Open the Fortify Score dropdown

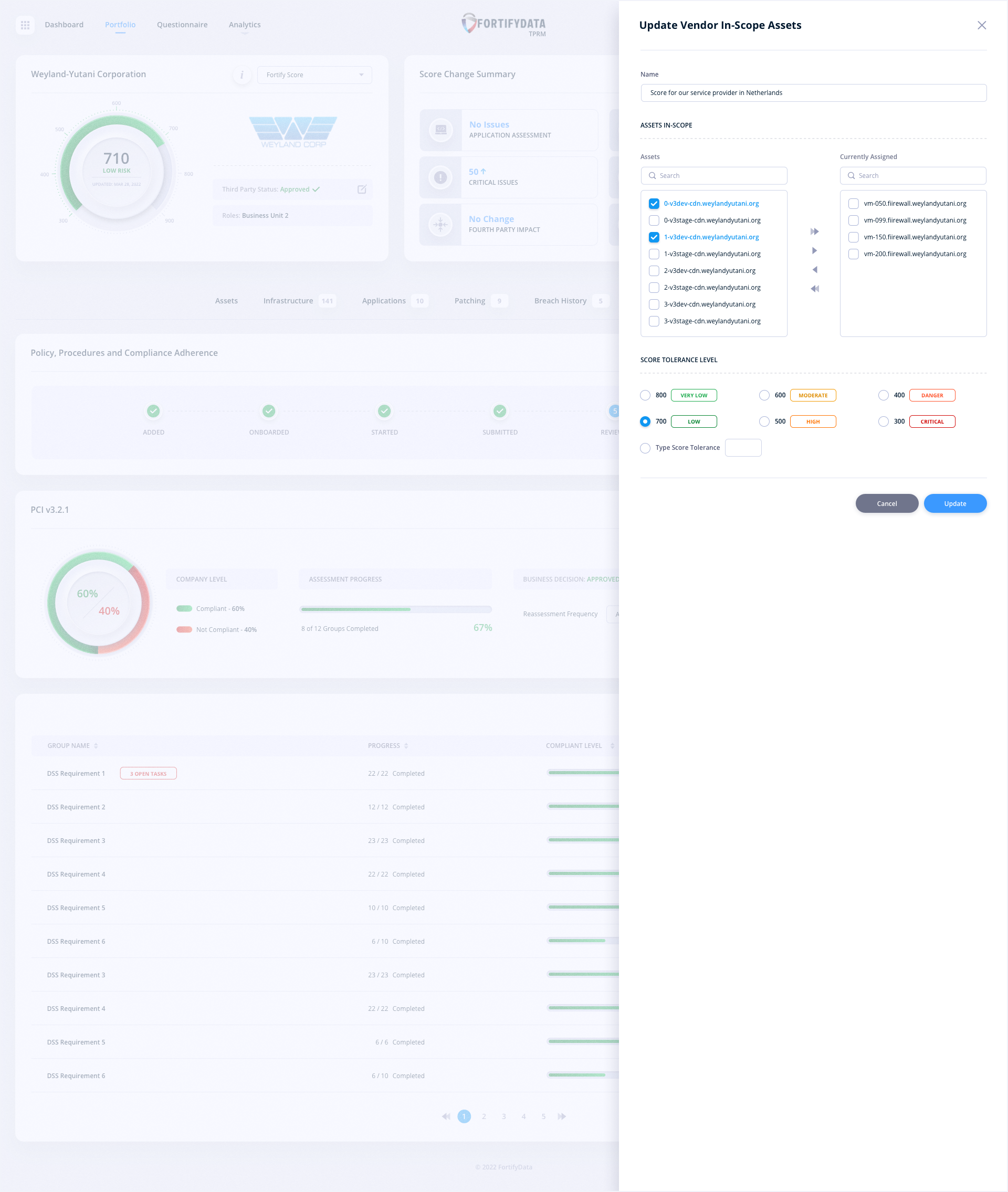(x=314, y=75)
